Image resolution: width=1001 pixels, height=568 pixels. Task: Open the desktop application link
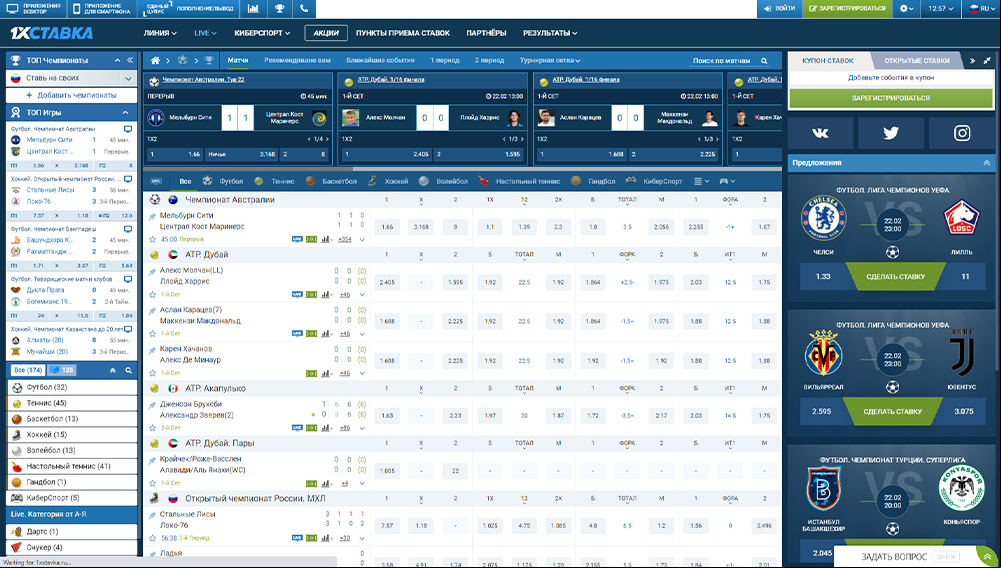click(33, 8)
